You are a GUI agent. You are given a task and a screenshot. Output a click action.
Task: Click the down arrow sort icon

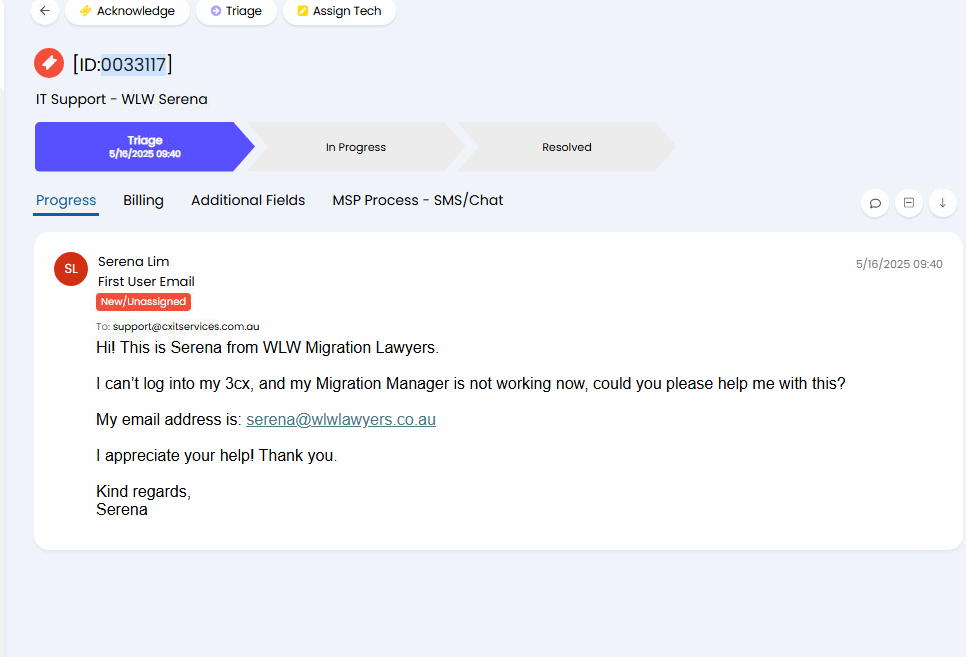[x=943, y=203]
